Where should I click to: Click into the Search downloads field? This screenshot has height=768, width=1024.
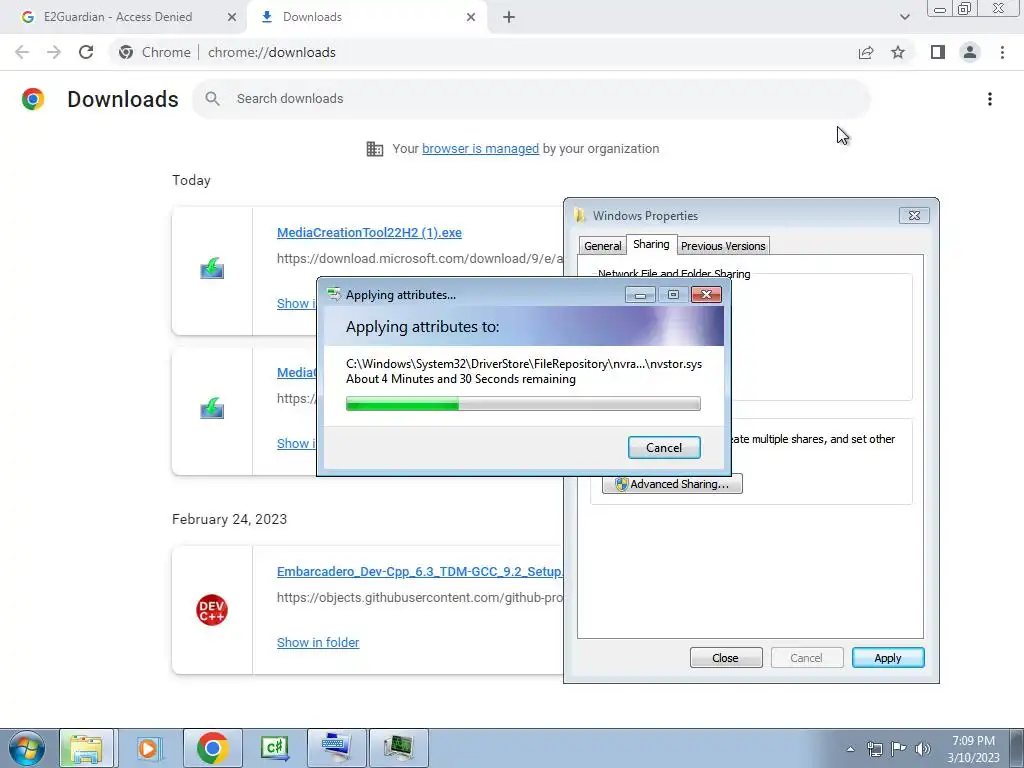pyautogui.click(x=531, y=99)
